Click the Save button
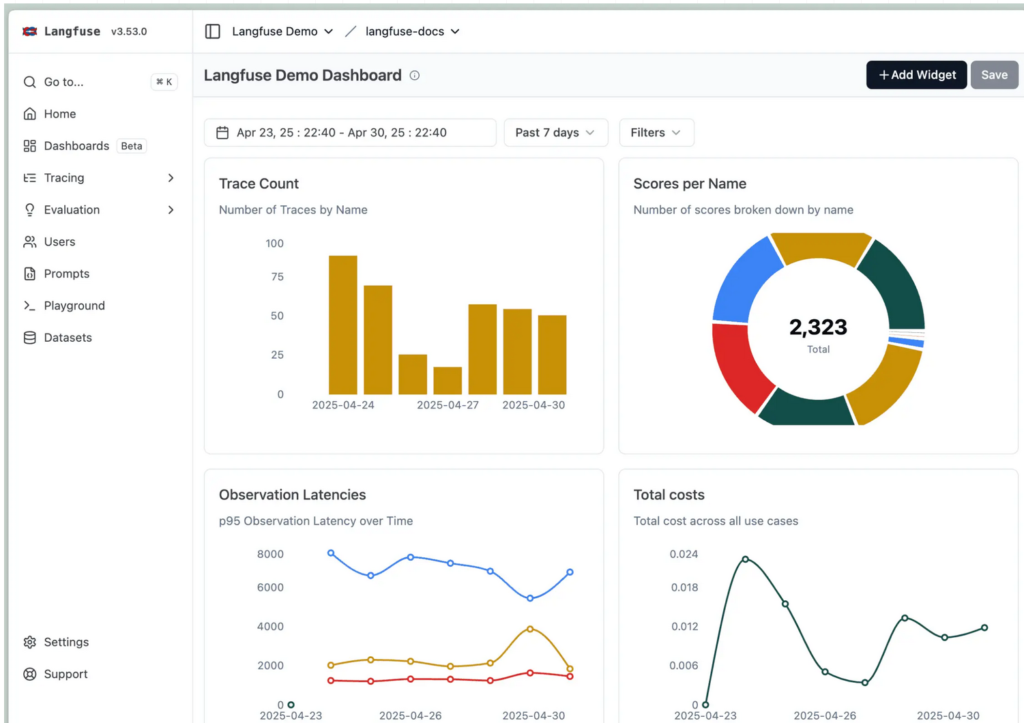The width and height of the screenshot is (1024, 723). tap(994, 75)
